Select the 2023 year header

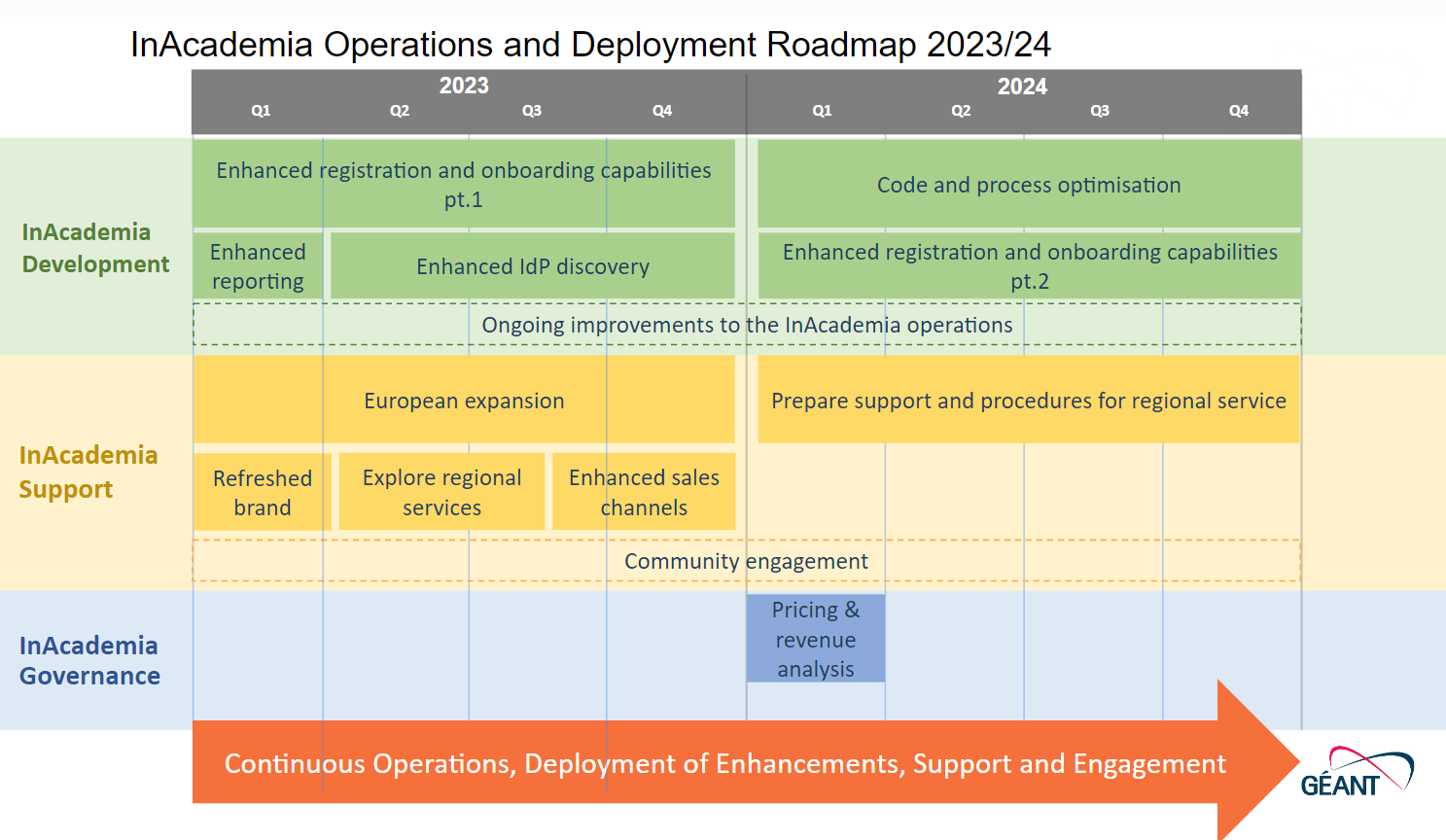464,86
